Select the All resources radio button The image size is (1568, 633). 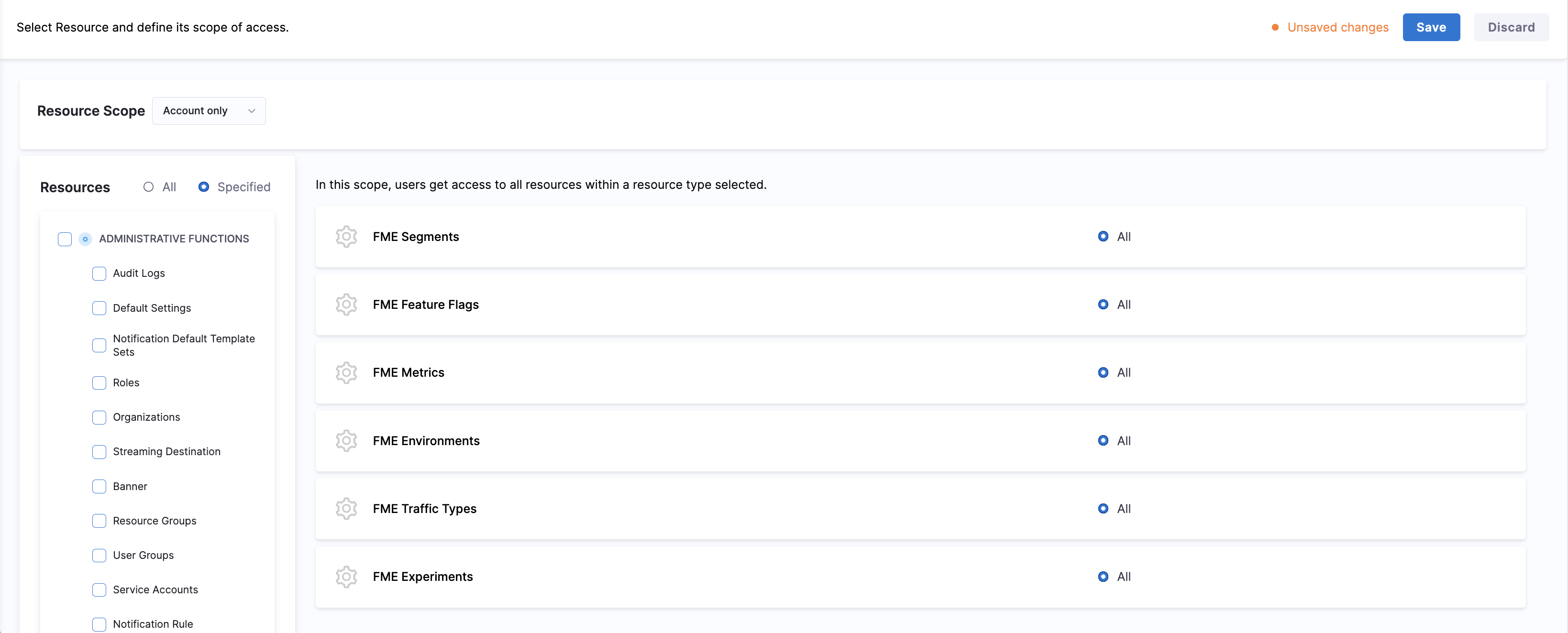[x=148, y=187]
